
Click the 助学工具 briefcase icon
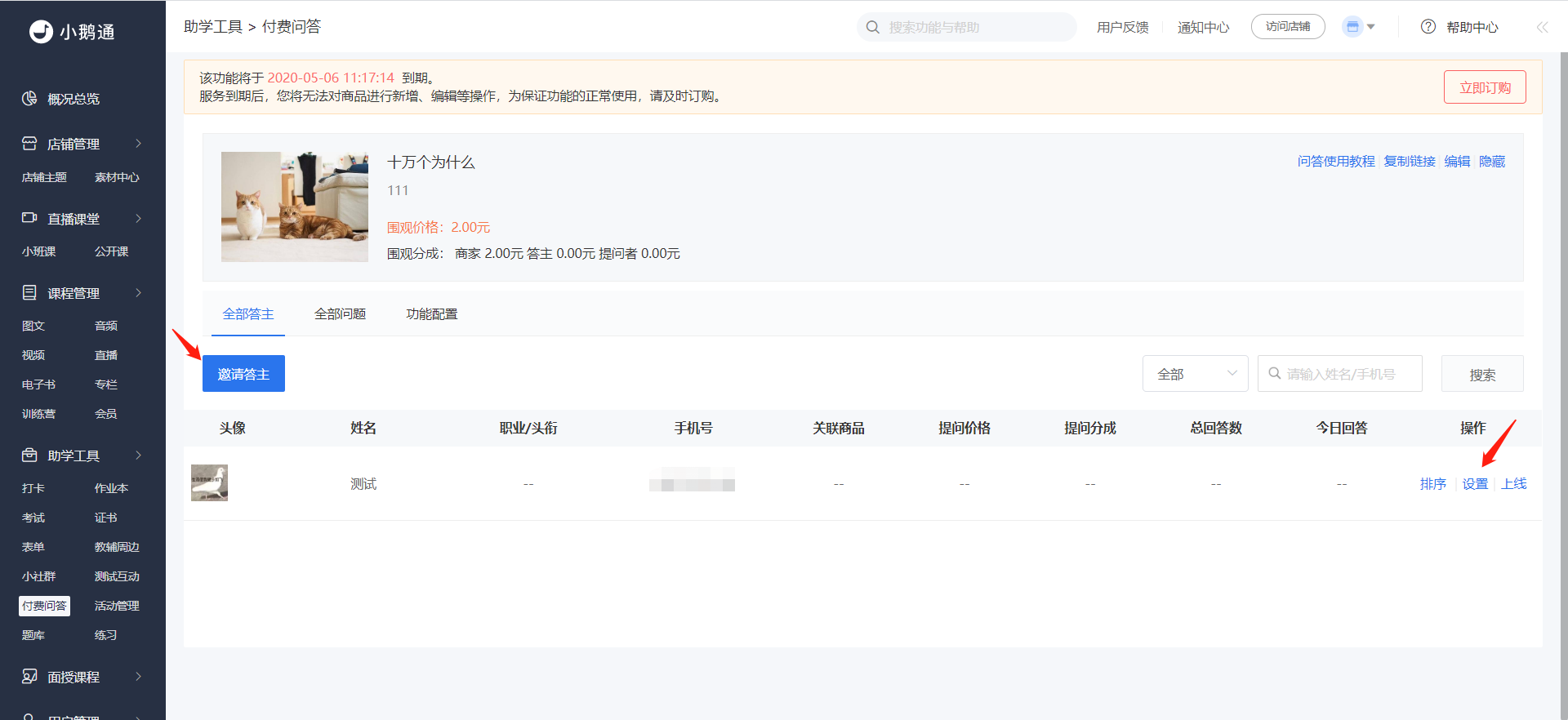[x=29, y=455]
